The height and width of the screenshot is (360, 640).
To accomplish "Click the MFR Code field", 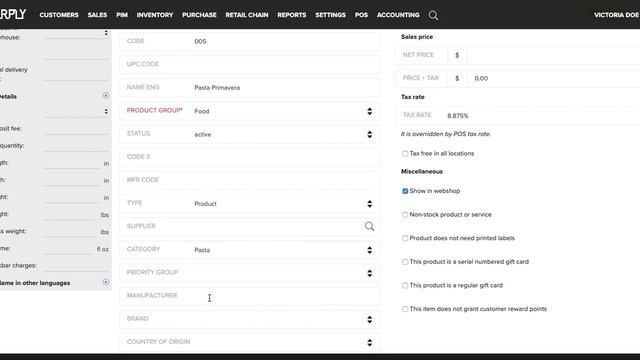I will (249, 180).
